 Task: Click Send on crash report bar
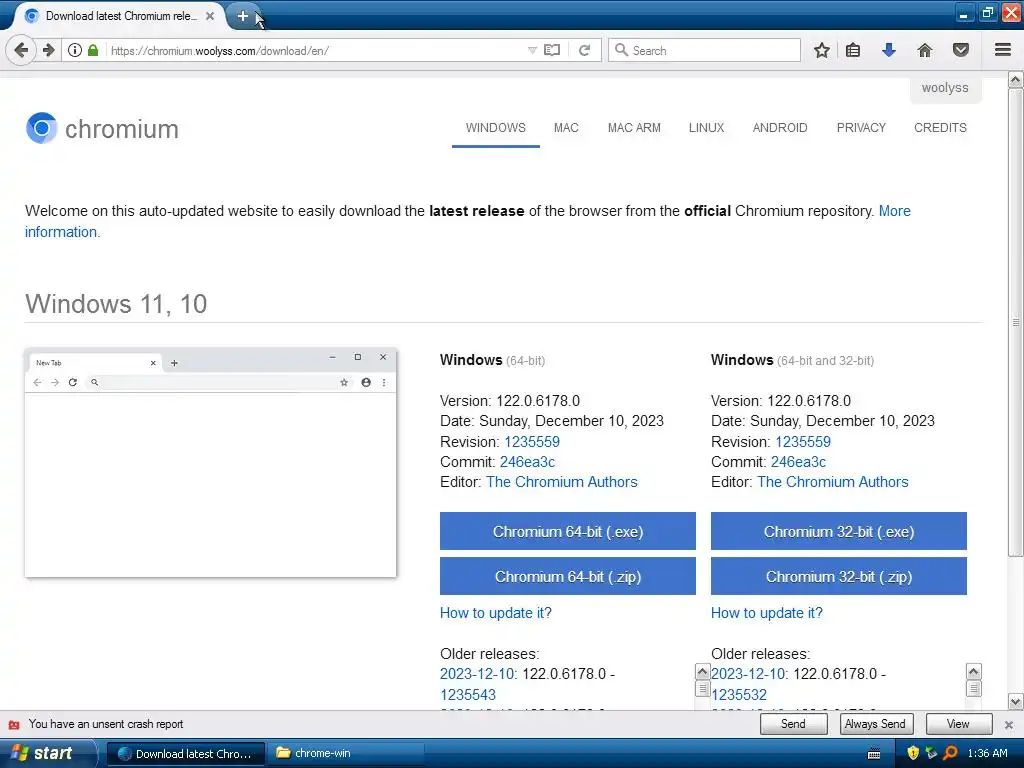[793, 724]
